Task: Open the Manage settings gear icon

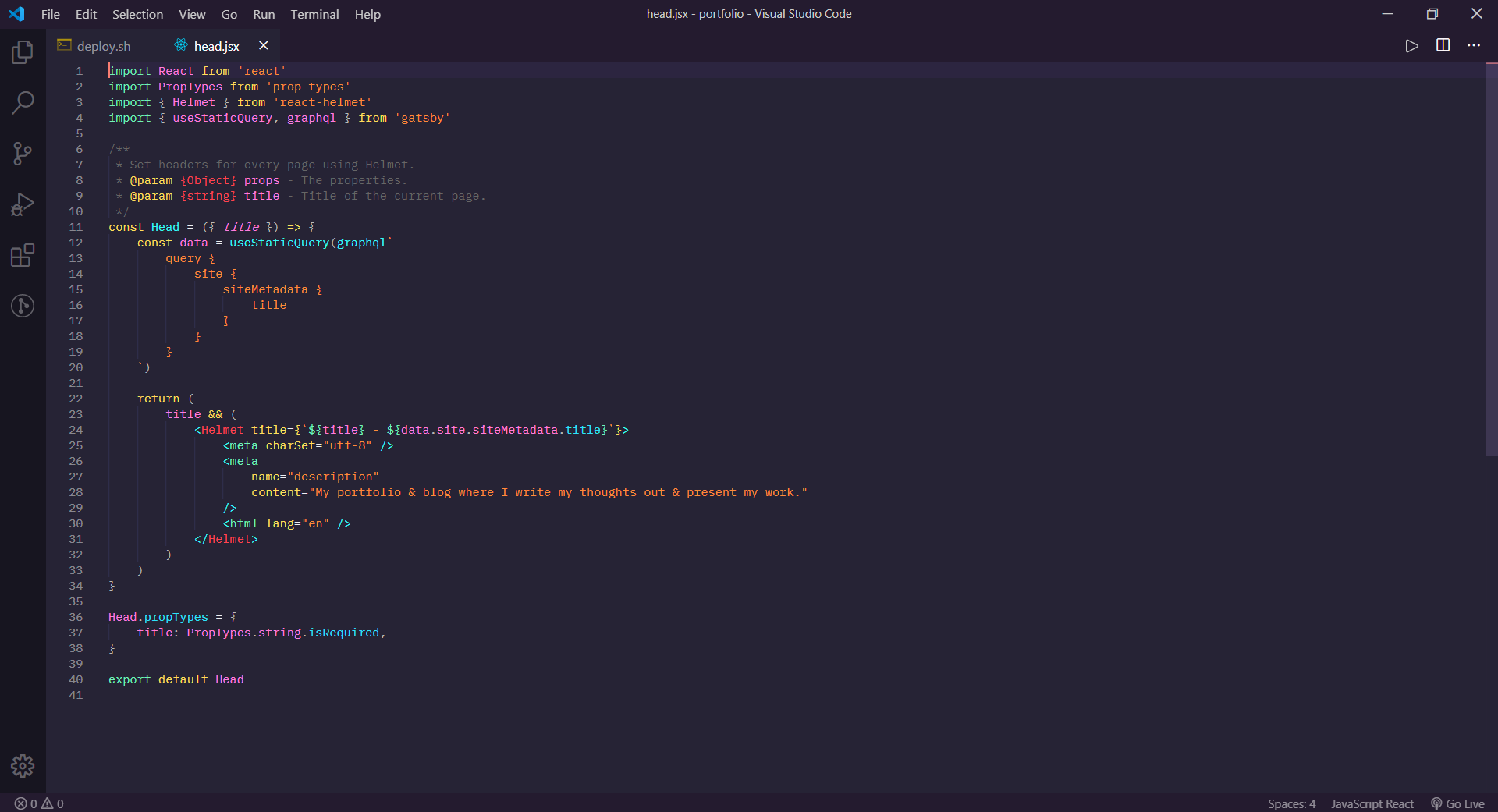Action: tap(23, 766)
